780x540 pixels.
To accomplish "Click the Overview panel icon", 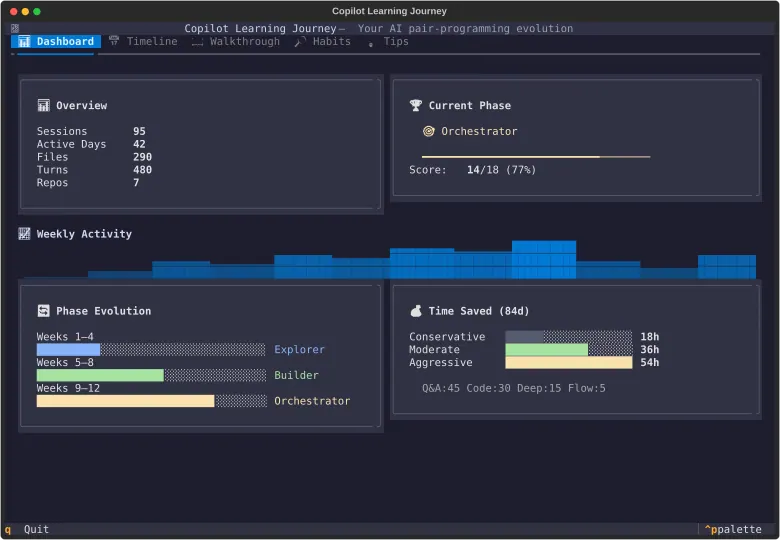I will pyautogui.click(x=43, y=105).
